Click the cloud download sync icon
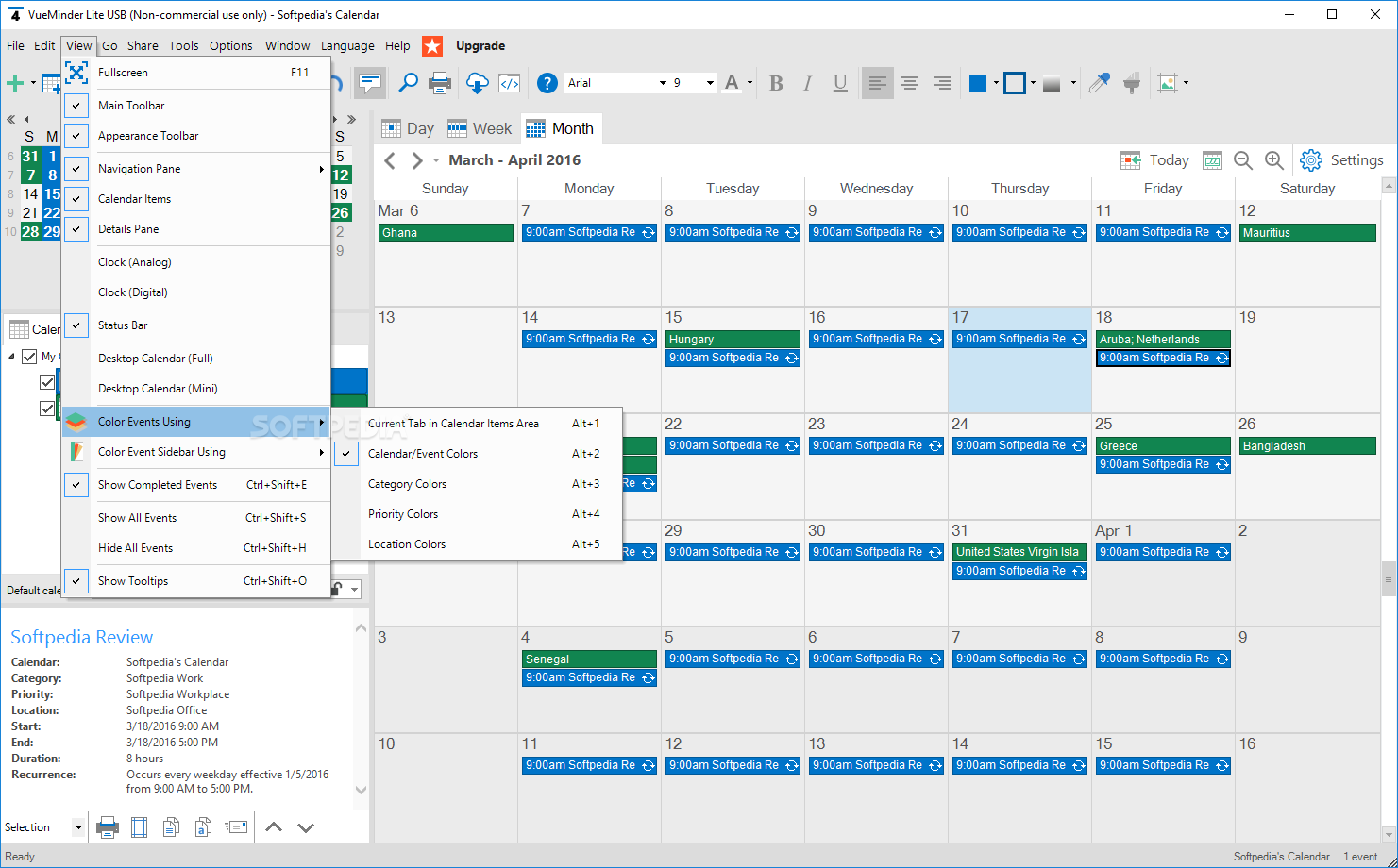This screenshot has width=1398, height=868. (478, 83)
